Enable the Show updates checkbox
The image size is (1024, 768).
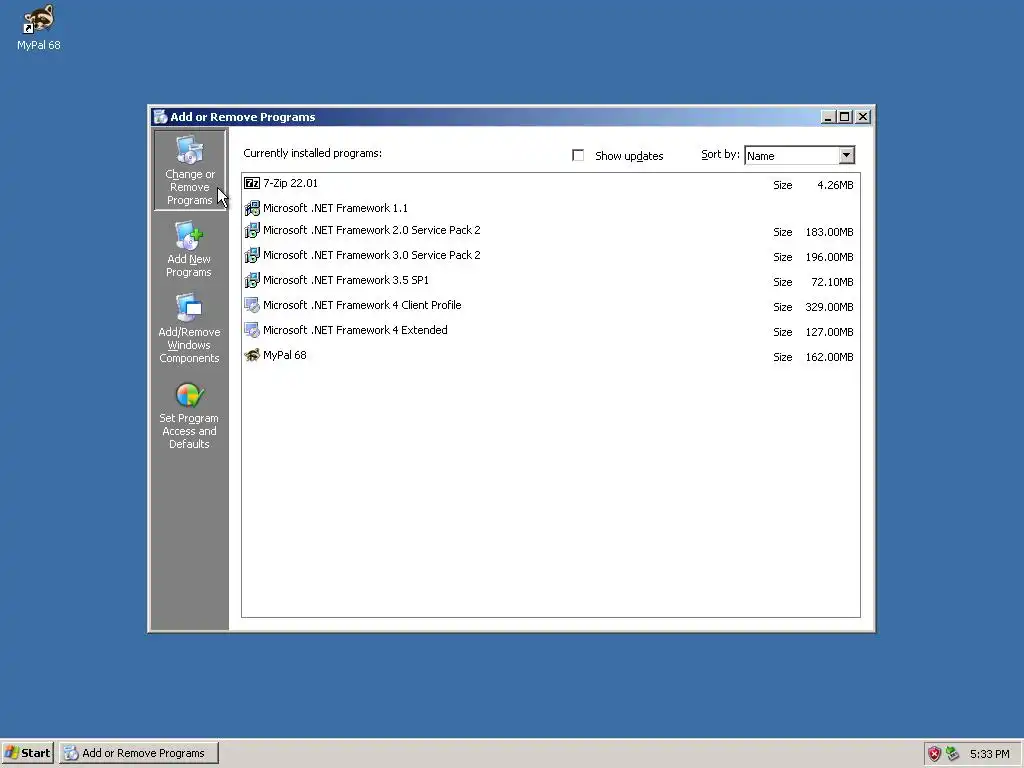point(578,155)
